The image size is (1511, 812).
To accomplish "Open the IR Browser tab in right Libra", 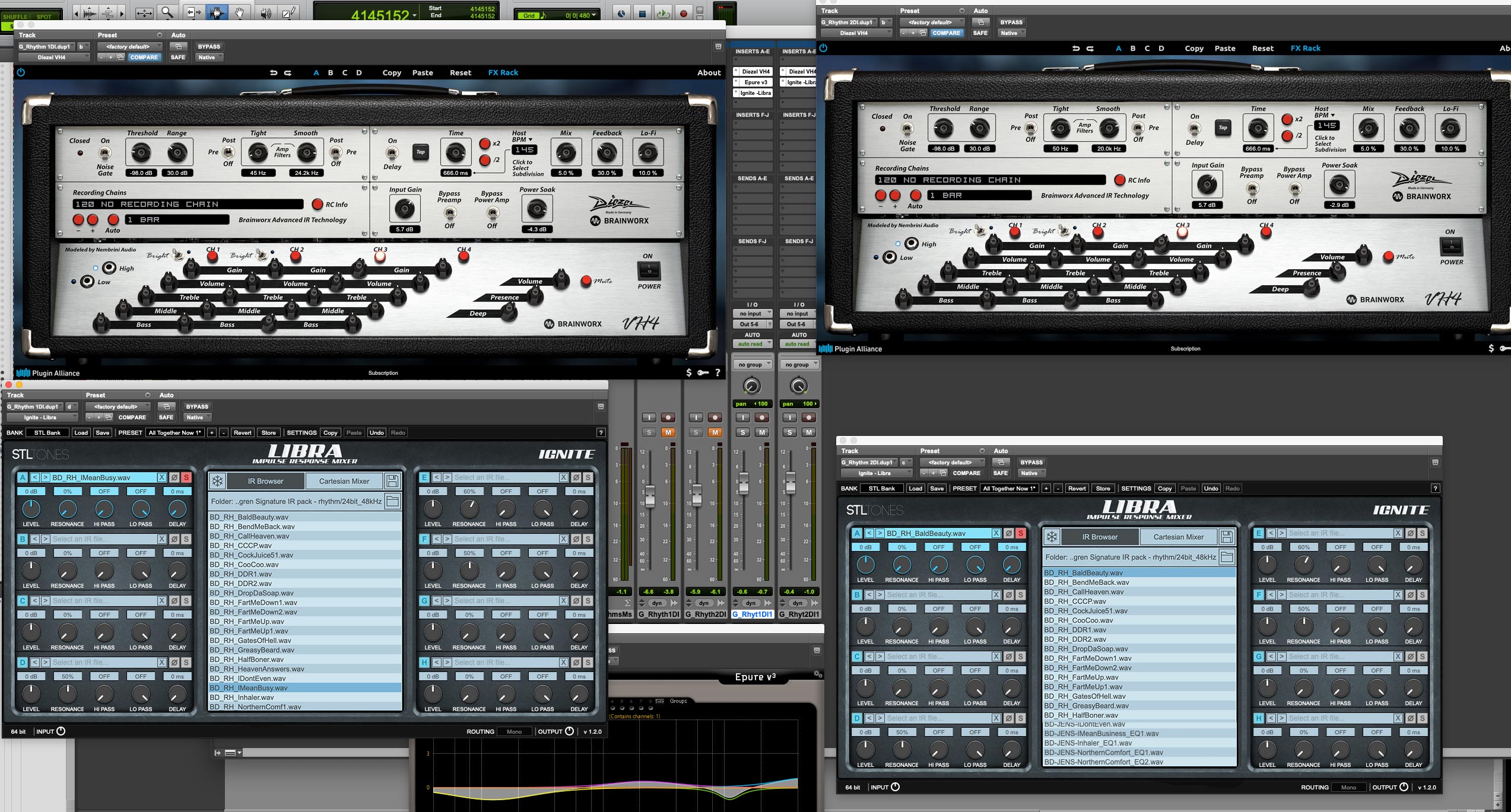I will pyautogui.click(x=1100, y=537).
